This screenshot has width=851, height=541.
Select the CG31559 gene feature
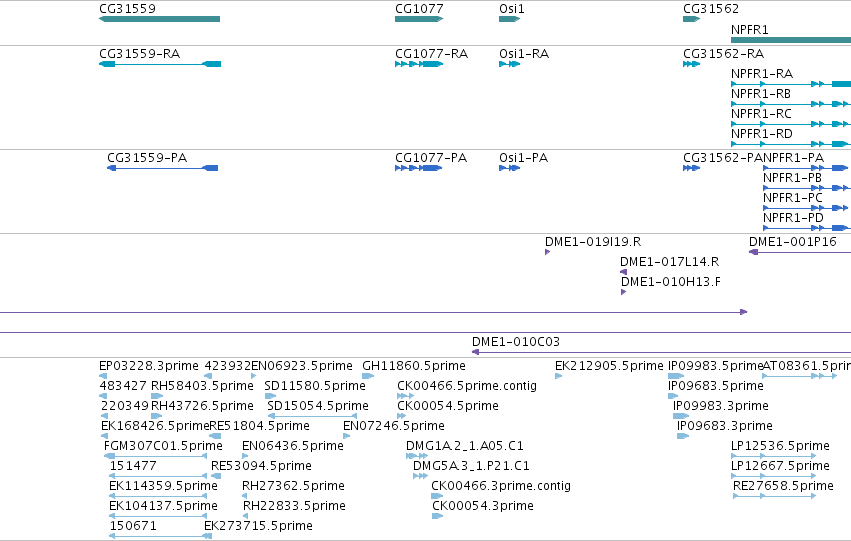pos(160,19)
